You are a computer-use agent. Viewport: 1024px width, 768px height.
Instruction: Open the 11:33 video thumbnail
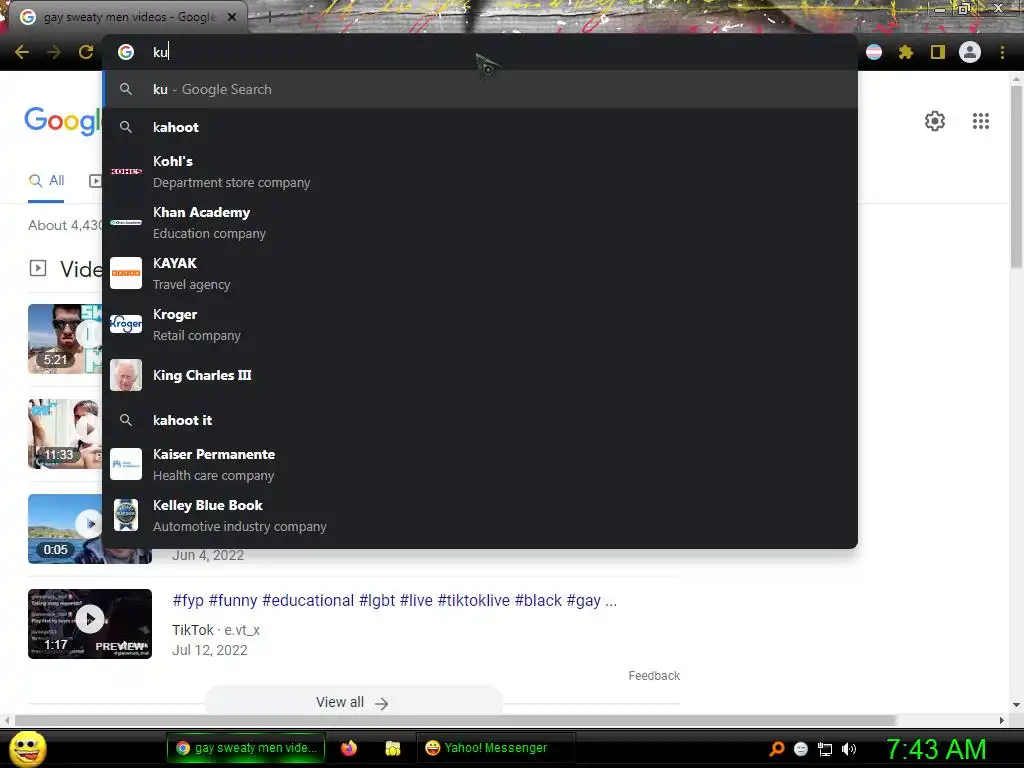click(65, 434)
